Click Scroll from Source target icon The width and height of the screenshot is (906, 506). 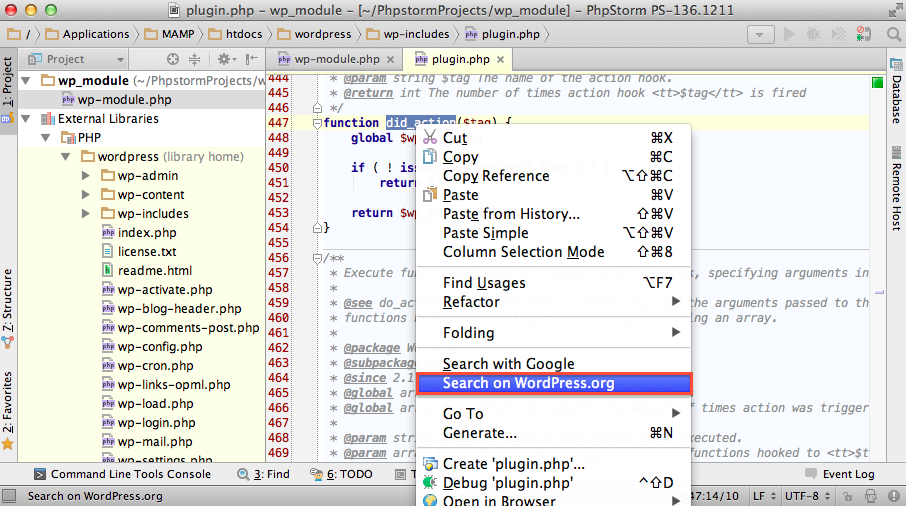coord(173,59)
